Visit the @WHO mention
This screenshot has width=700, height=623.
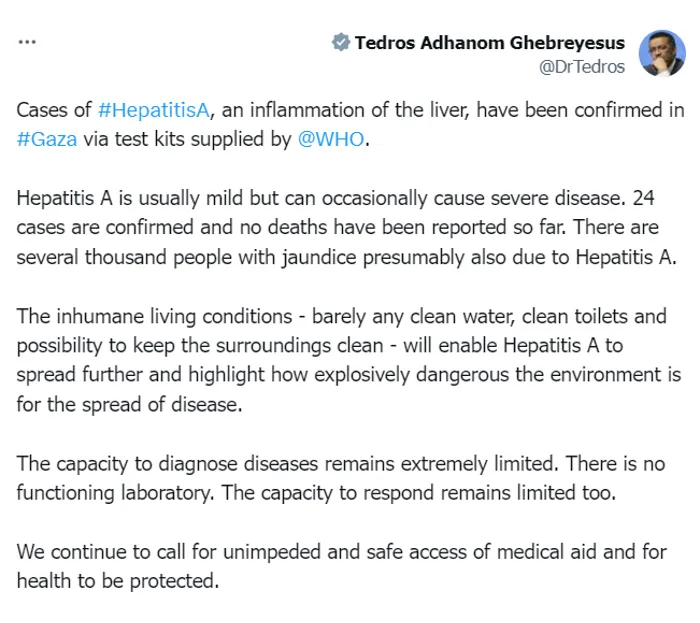point(331,139)
